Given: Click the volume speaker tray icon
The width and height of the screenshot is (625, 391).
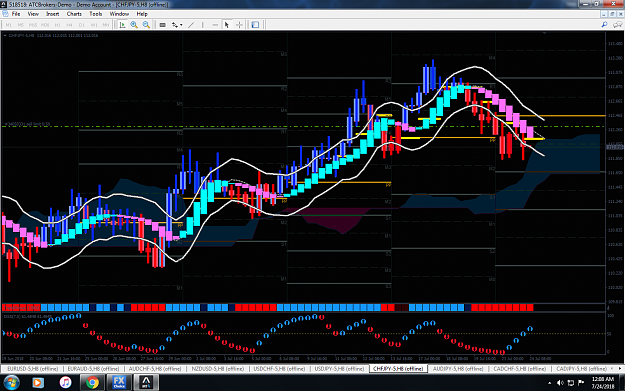Looking at the screenshot, I should (x=560, y=383).
